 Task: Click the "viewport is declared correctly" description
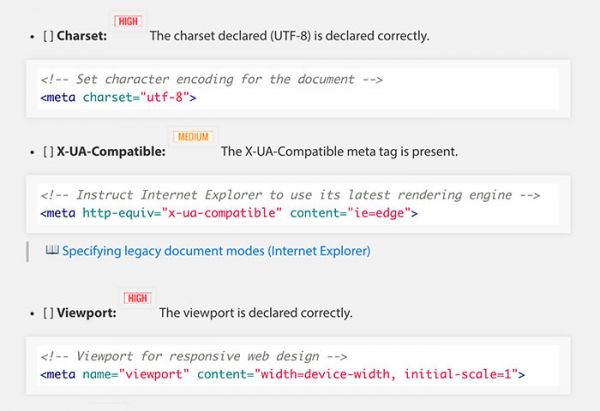pos(255,313)
